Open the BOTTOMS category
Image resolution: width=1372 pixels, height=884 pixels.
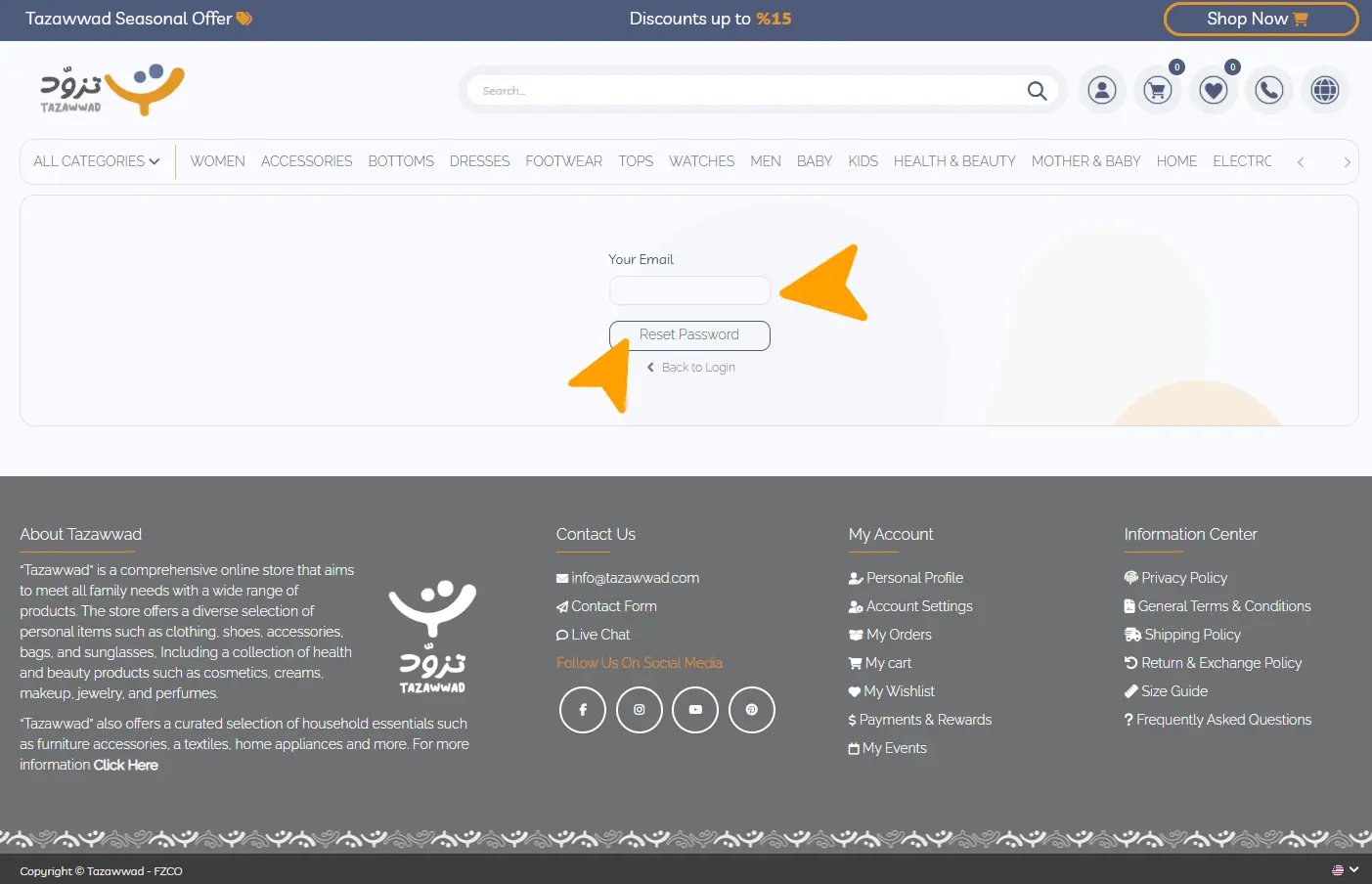[x=401, y=161]
